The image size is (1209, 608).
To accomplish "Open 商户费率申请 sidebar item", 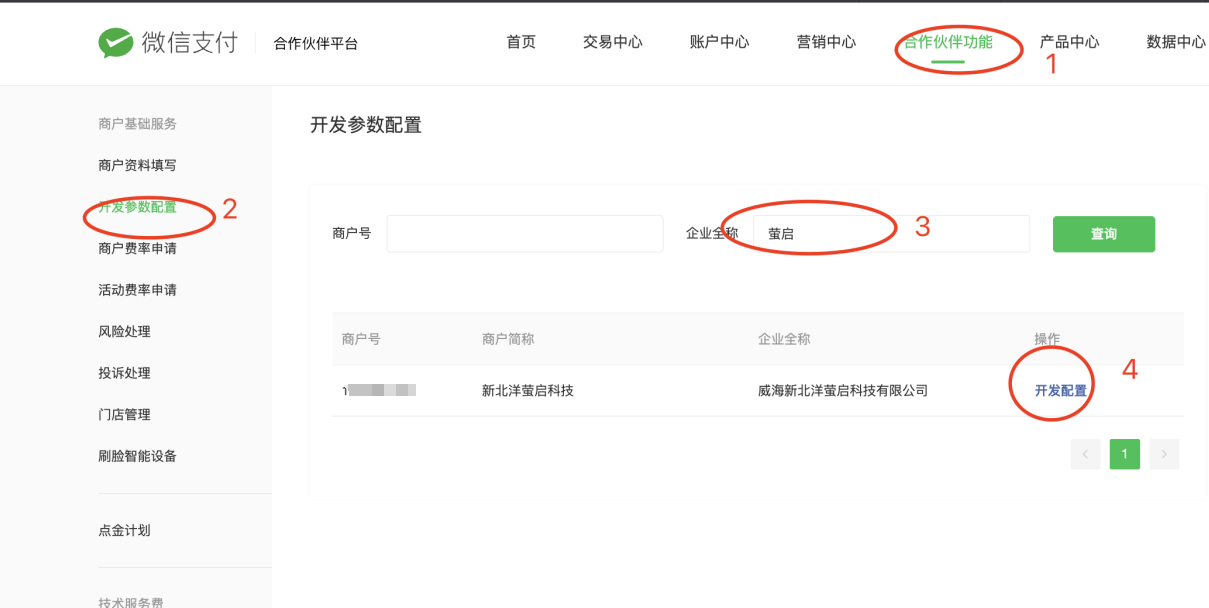I will (x=137, y=248).
